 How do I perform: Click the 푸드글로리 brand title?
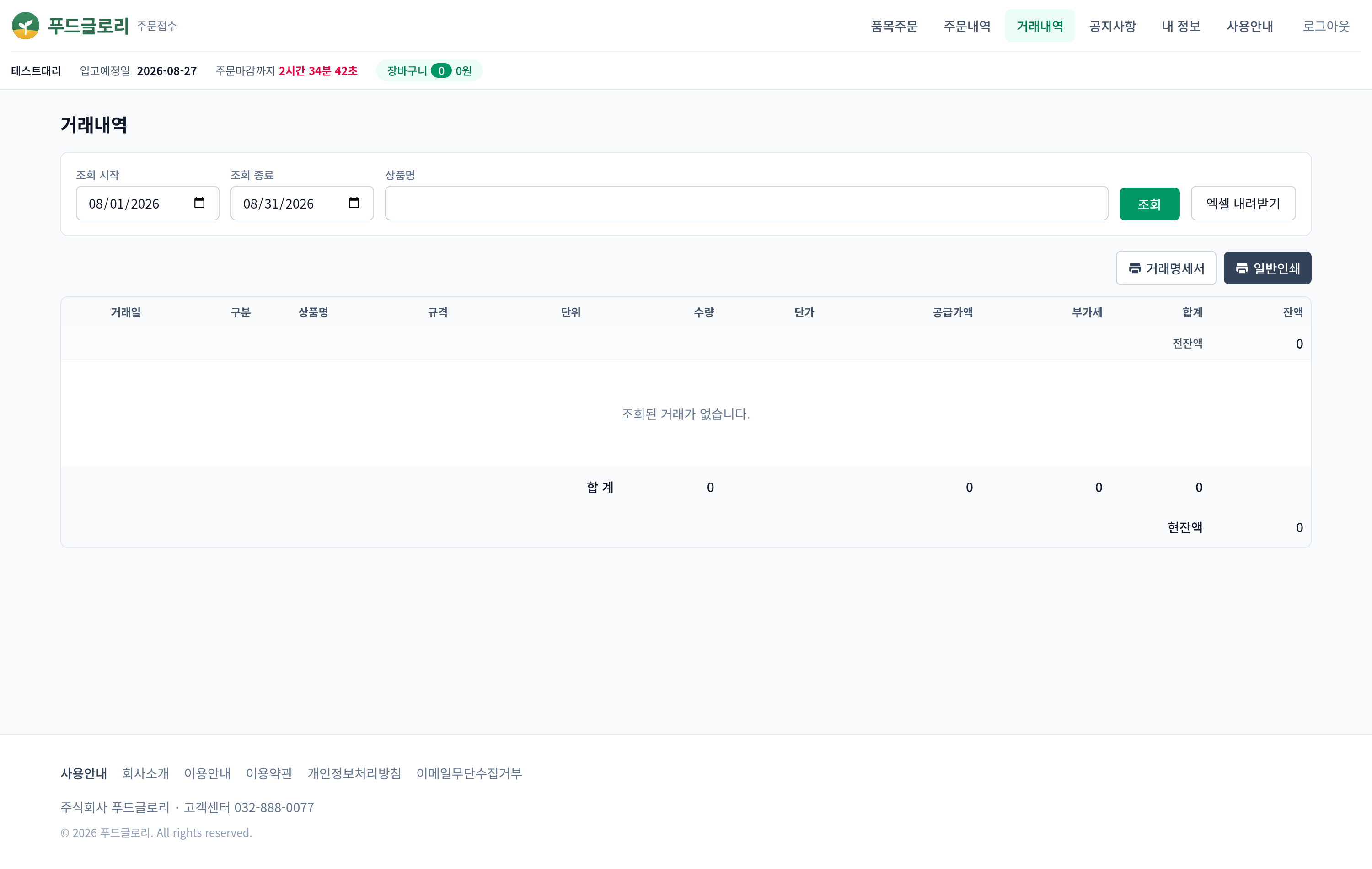pyautogui.click(x=88, y=26)
